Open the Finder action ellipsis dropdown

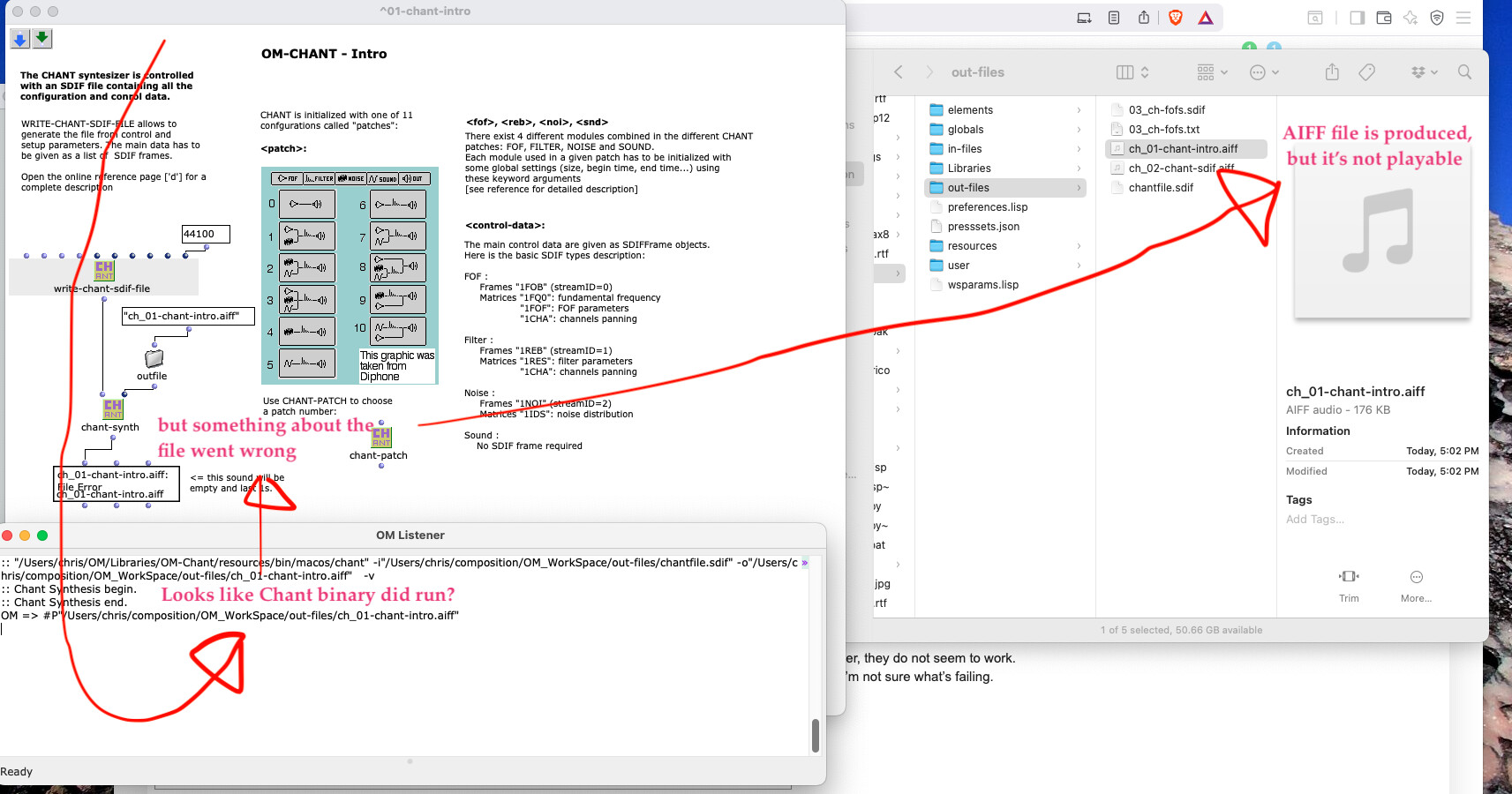pos(1265,72)
